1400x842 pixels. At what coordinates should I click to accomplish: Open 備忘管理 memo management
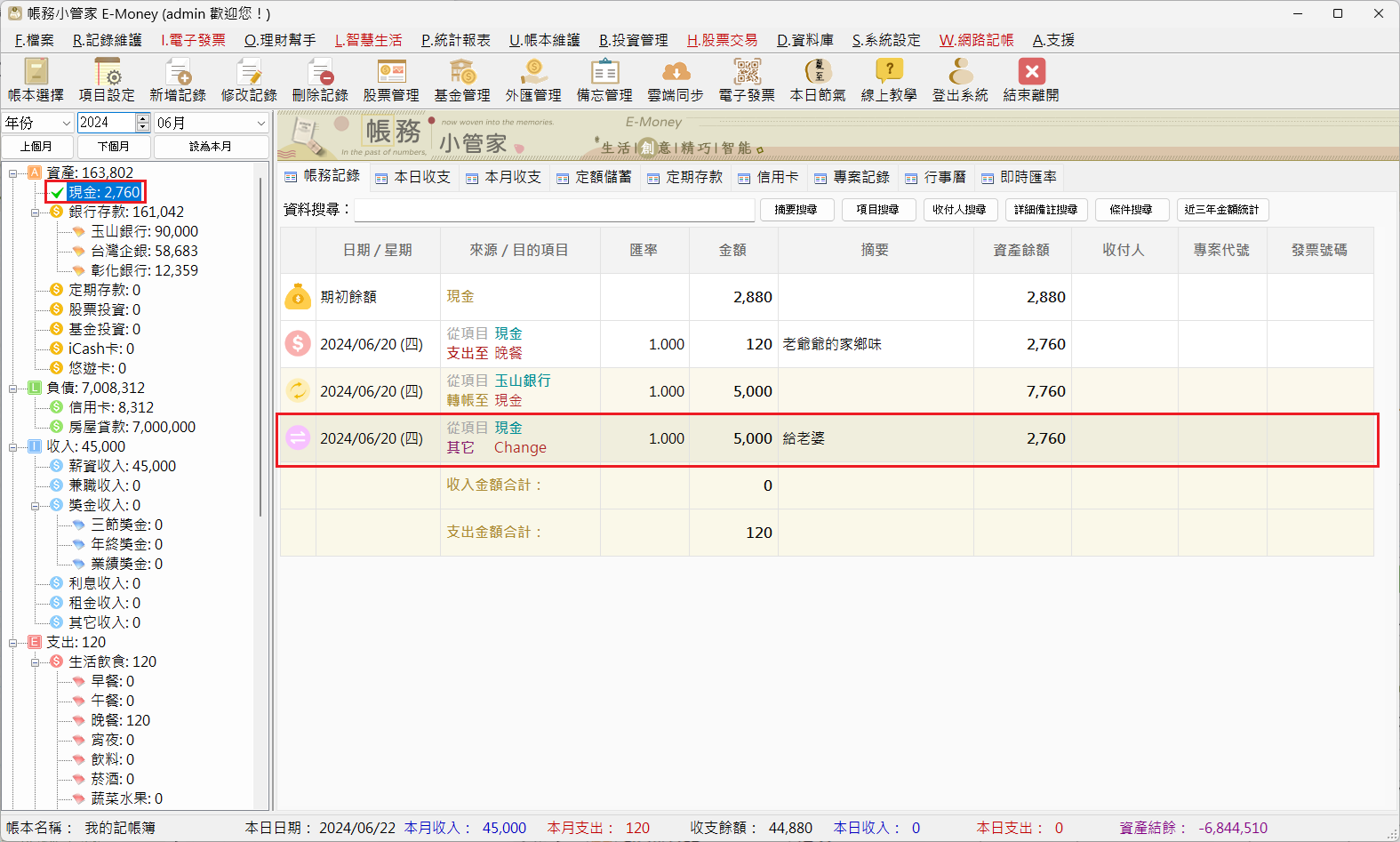click(x=604, y=79)
